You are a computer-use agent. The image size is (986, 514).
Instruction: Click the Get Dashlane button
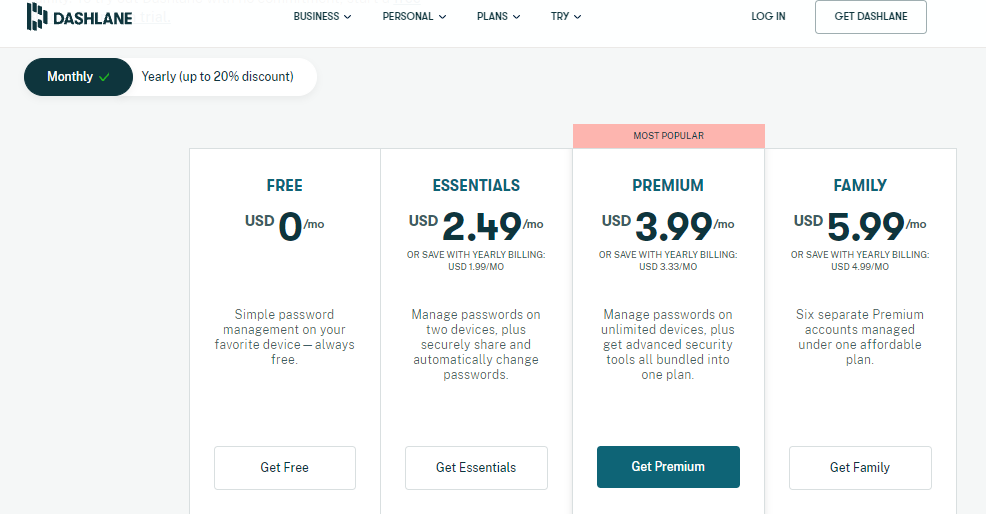coord(870,16)
